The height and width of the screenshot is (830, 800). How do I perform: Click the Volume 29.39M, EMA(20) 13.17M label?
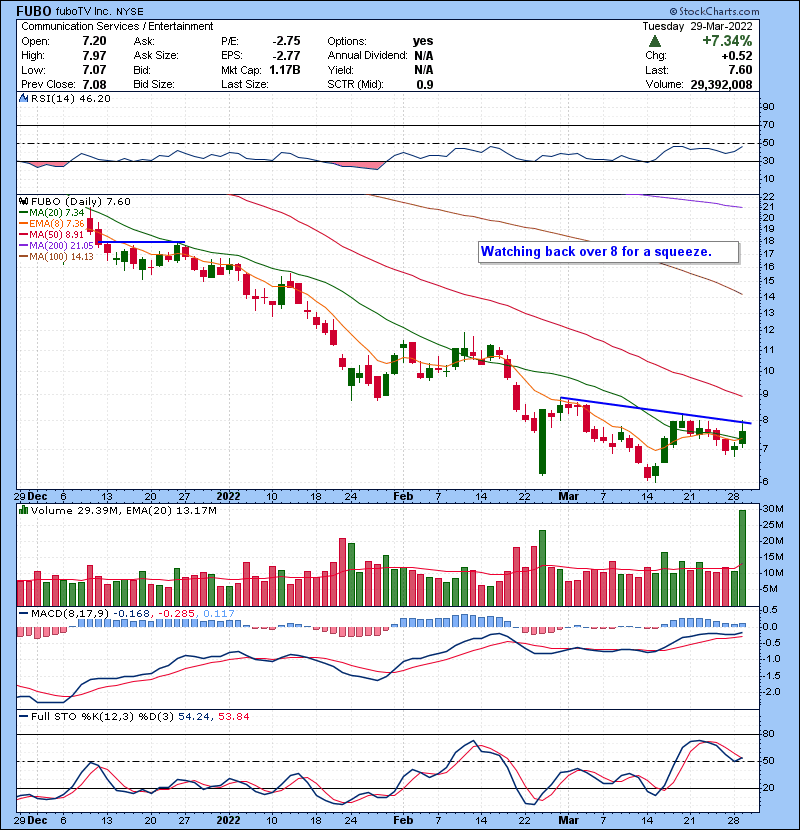tap(123, 511)
